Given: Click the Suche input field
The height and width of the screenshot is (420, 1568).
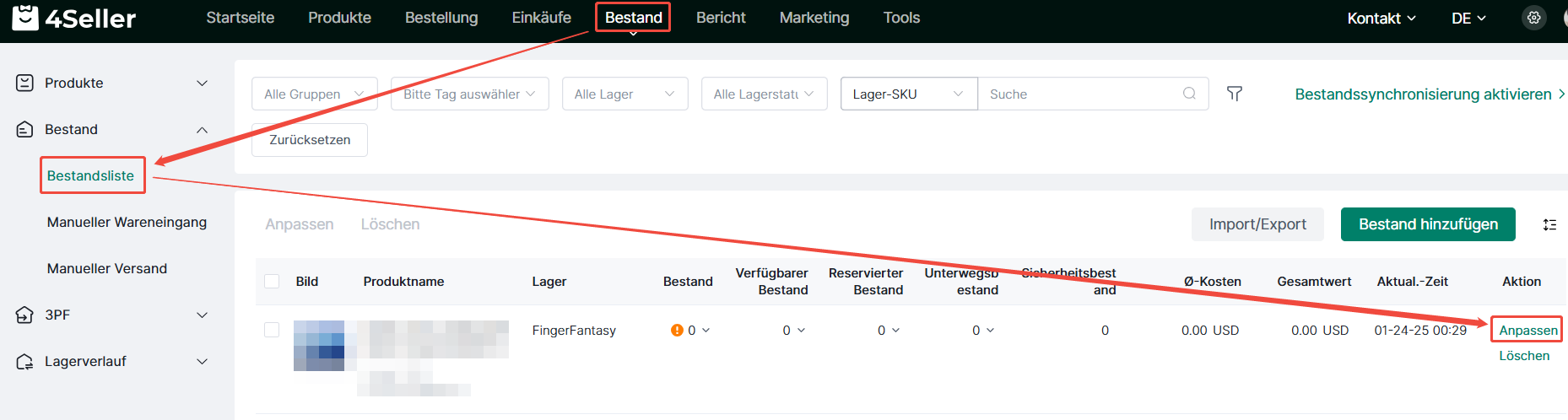Looking at the screenshot, I should [1080, 94].
